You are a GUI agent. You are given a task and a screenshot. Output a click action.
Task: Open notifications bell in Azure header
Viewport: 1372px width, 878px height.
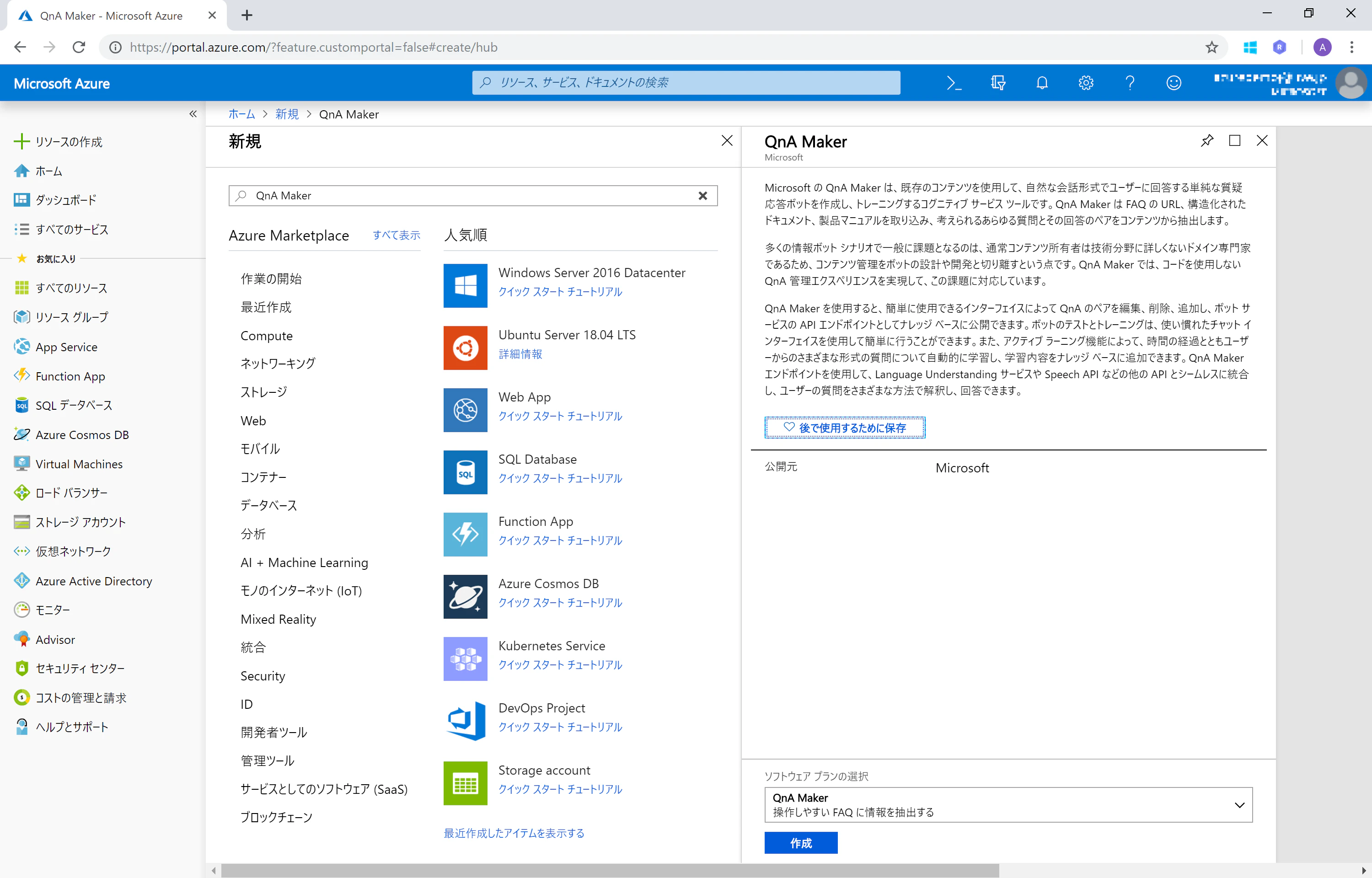pyautogui.click(x=1042, y=83)
